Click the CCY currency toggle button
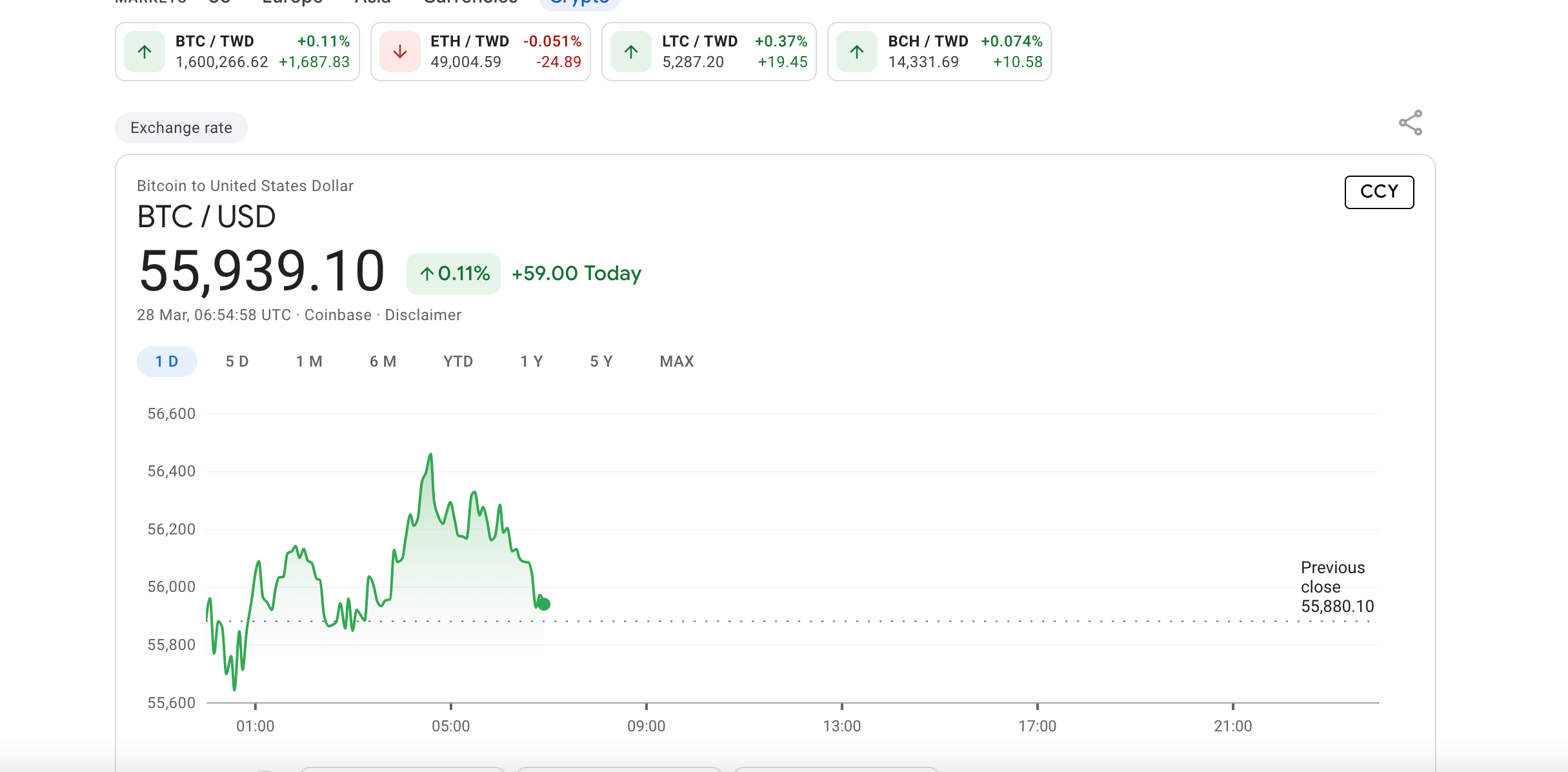The width and height of the screenshot is (1568, 772). pos(1378,191)
